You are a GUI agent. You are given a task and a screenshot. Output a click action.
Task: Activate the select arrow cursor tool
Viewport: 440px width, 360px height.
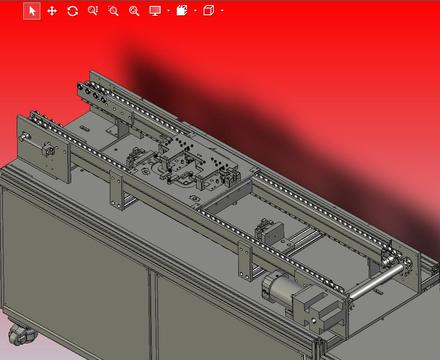(32, 11)
